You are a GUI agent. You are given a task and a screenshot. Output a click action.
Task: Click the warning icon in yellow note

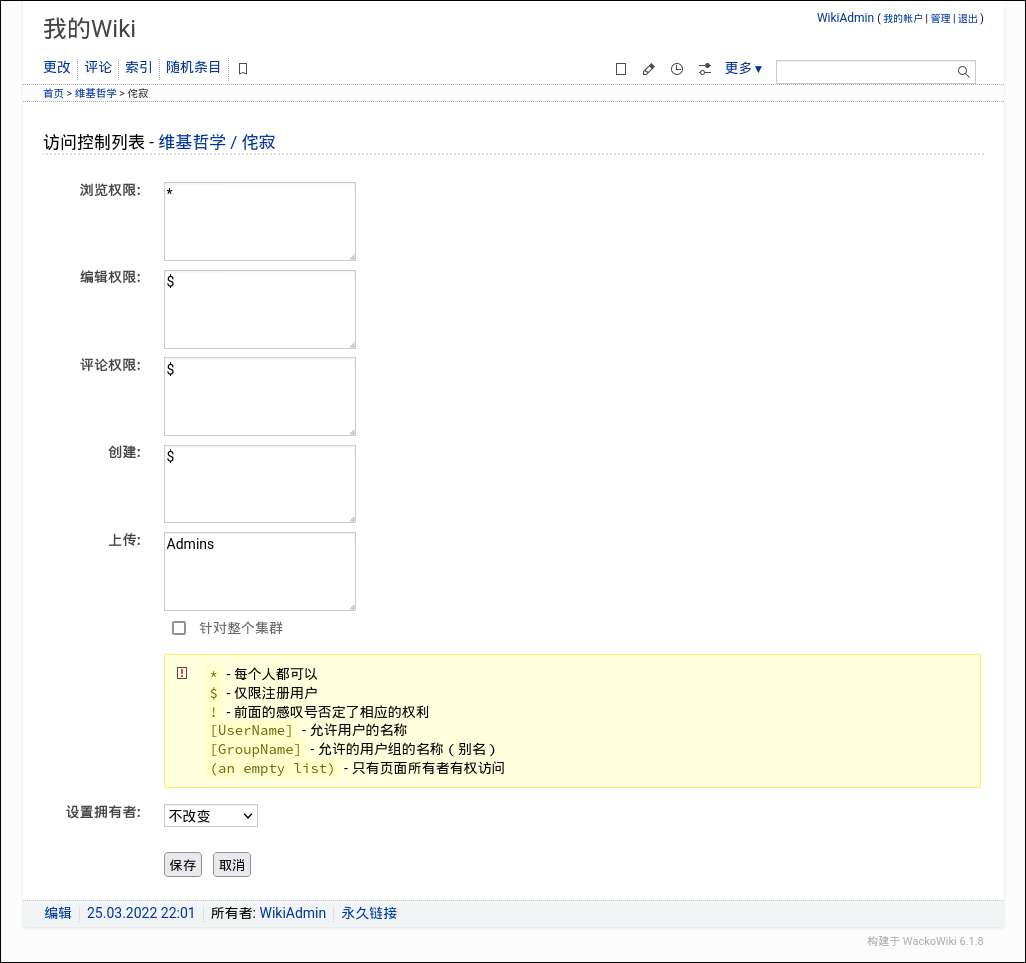point(181,673)
